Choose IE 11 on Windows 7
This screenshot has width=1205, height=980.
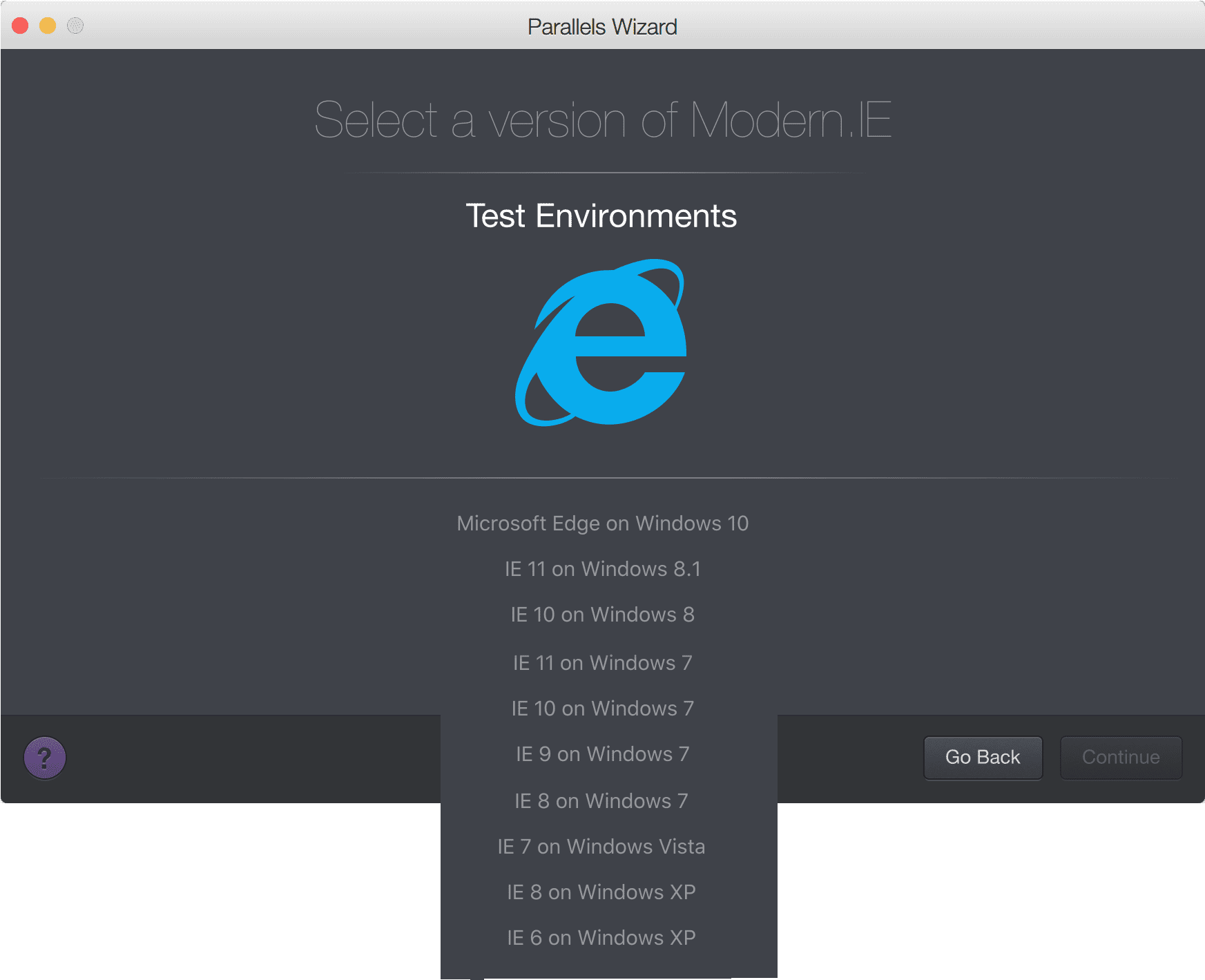tap(602, 663)
